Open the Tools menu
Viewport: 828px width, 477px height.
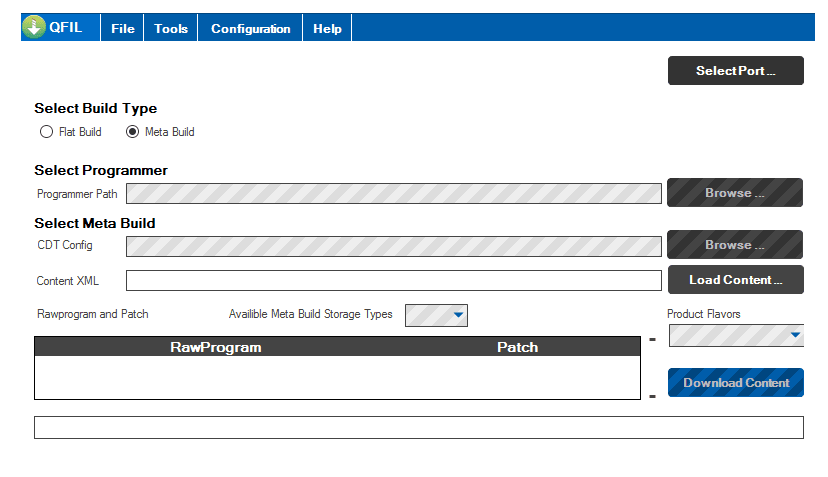(171, 29)
